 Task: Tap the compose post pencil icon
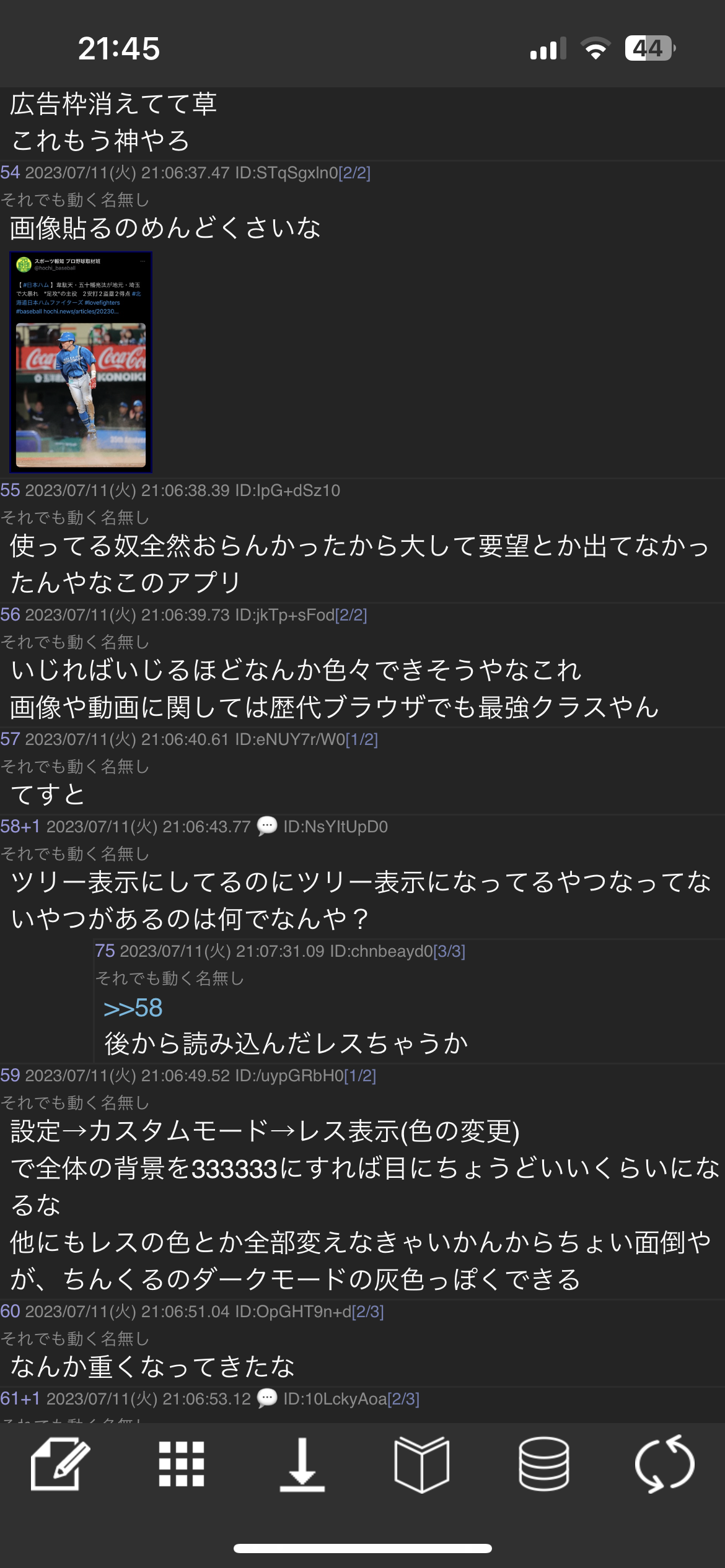[x=60, y=1464]
